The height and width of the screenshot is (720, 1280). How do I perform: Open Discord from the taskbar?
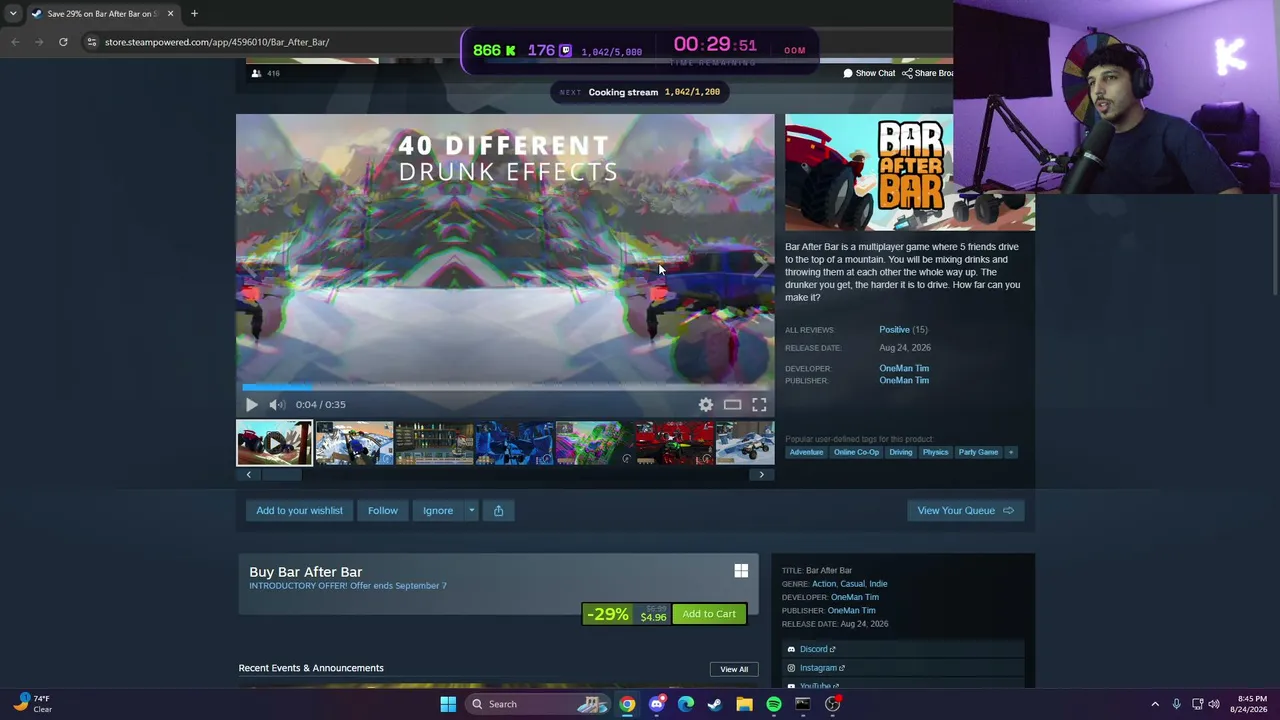pos(656,704)
